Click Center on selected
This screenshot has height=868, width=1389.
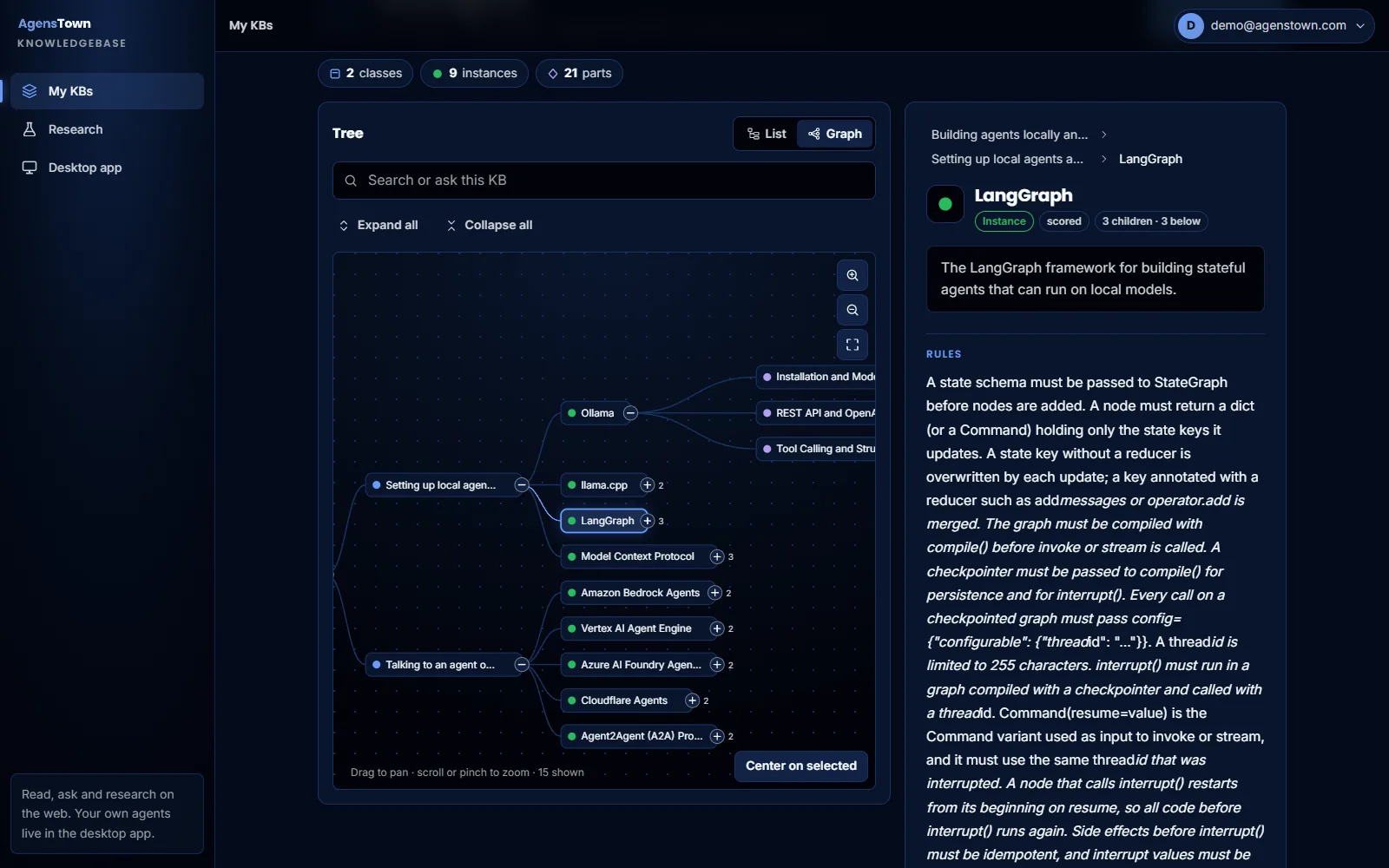click(801, 766)
